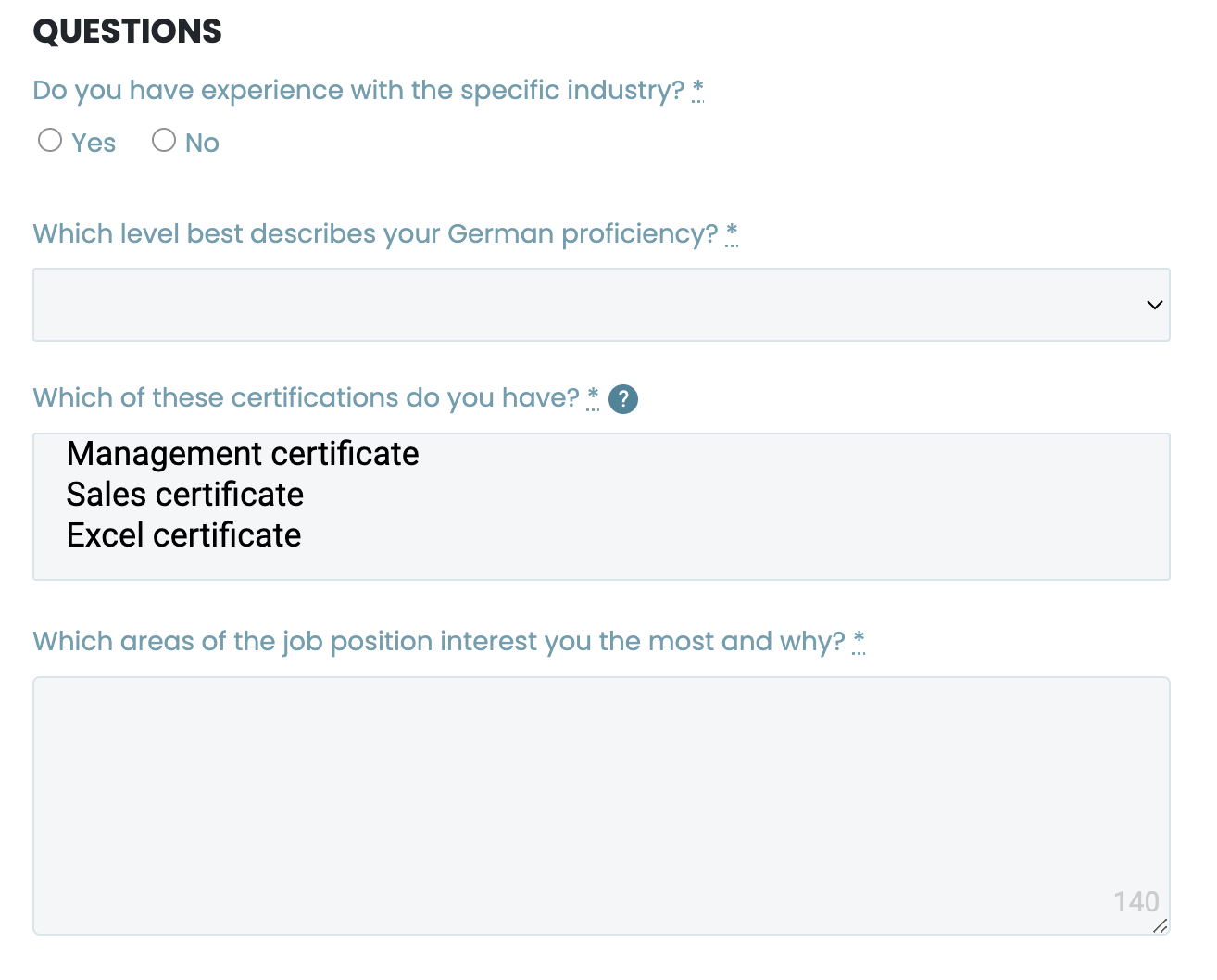Click the No label text
Viewport: 1217px width, 980px height.
[x=202, y=144]
